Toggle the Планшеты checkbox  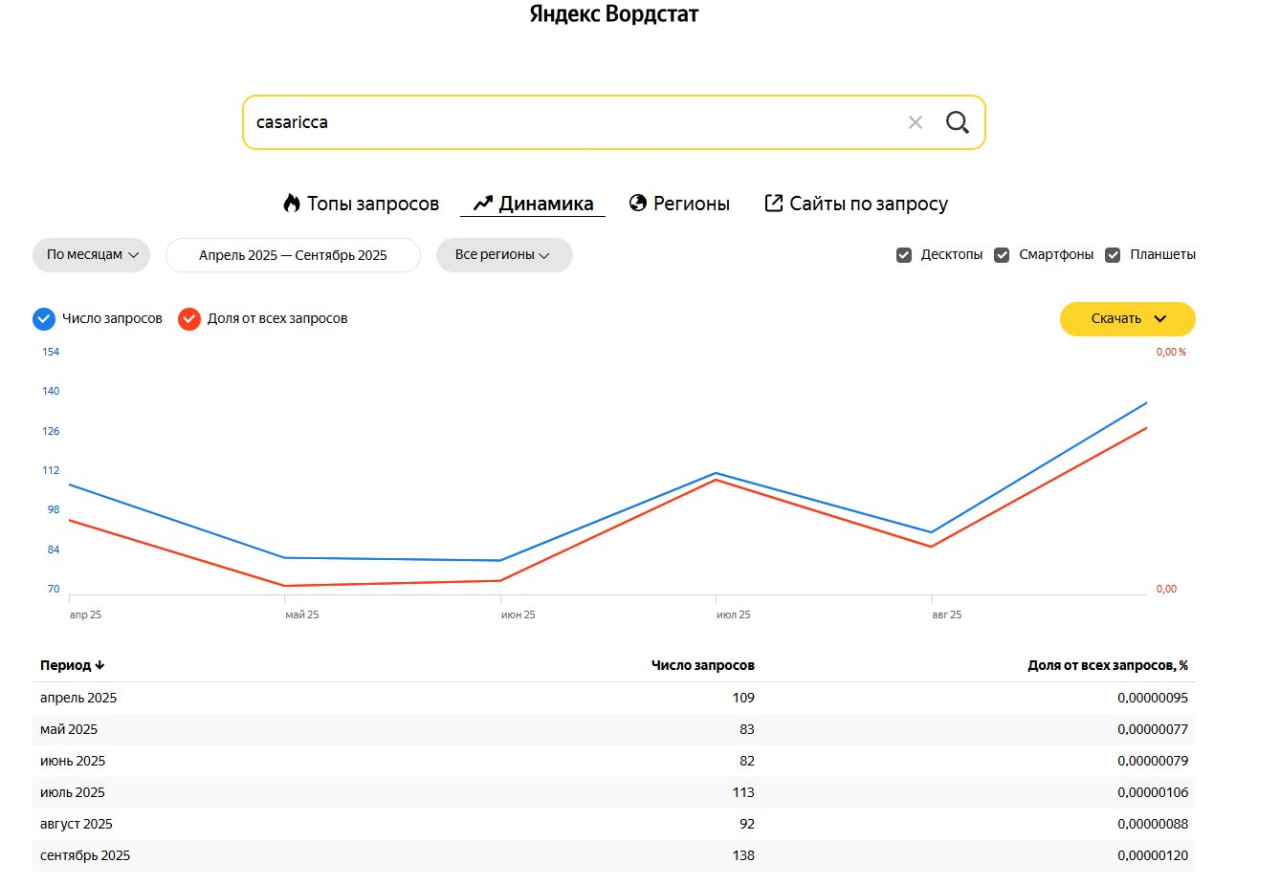point(1113,255)
